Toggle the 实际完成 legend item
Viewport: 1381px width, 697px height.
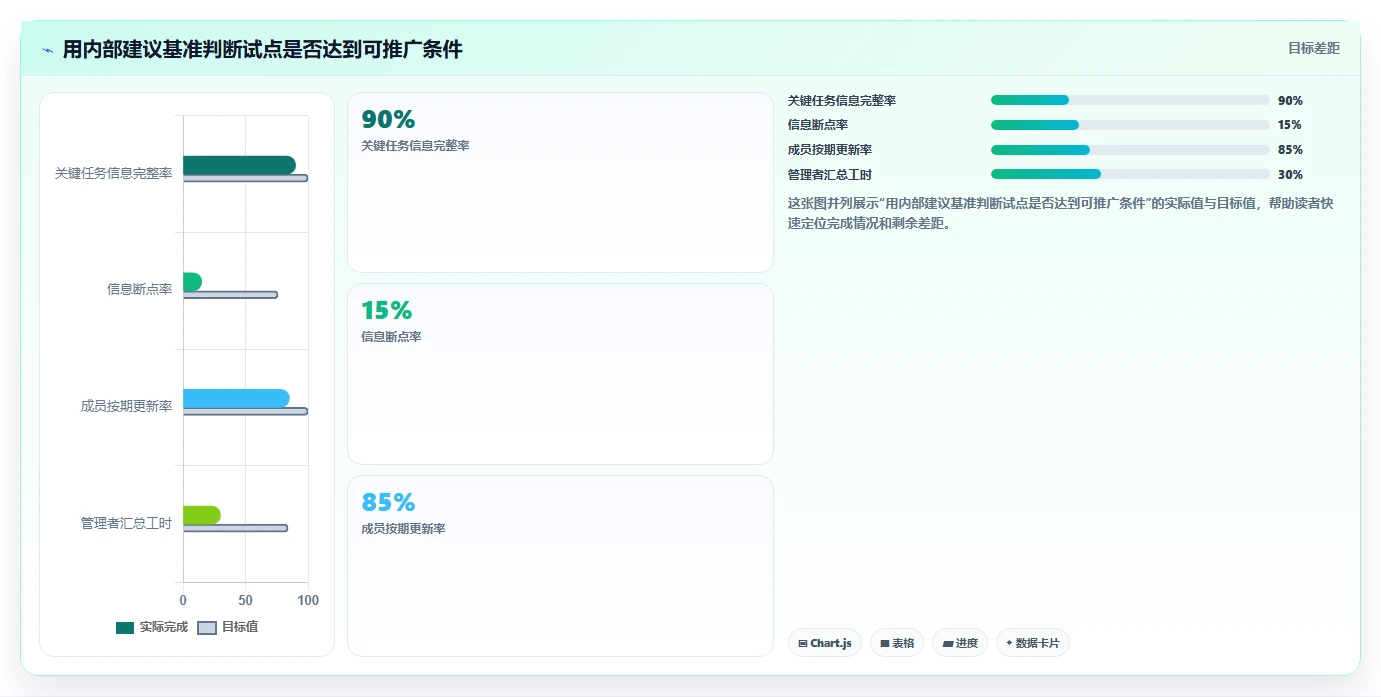152,627
